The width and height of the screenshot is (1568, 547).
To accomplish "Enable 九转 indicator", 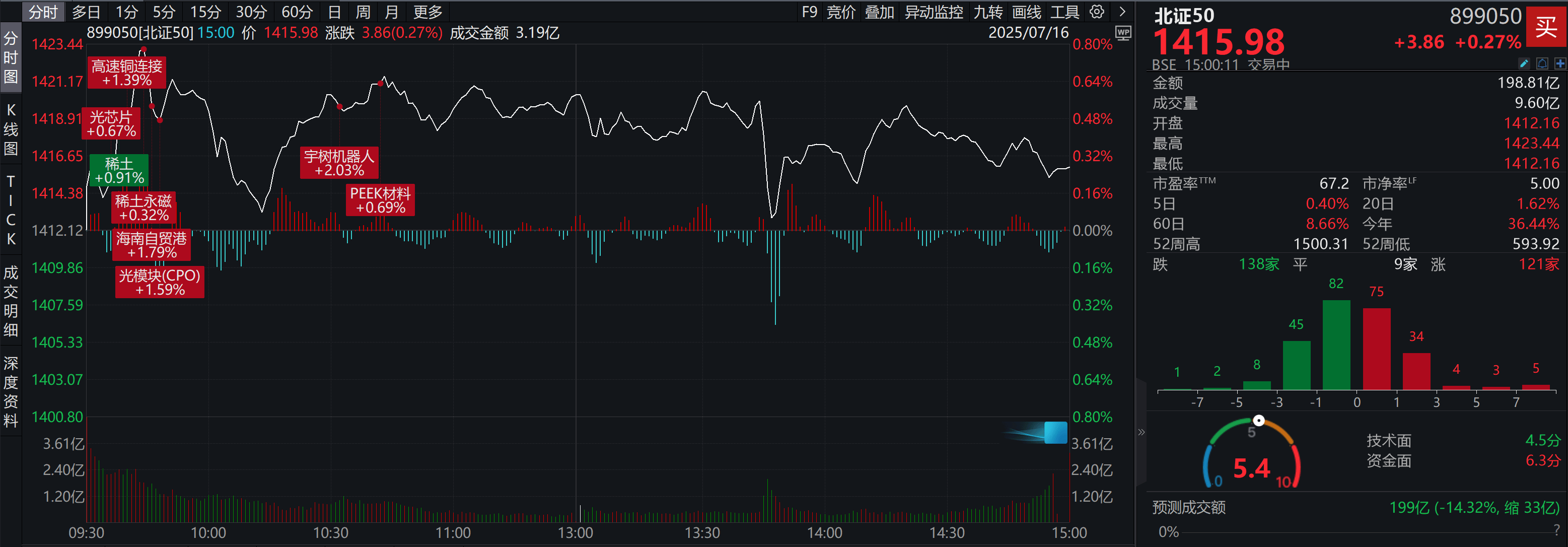I will (987, 12).
